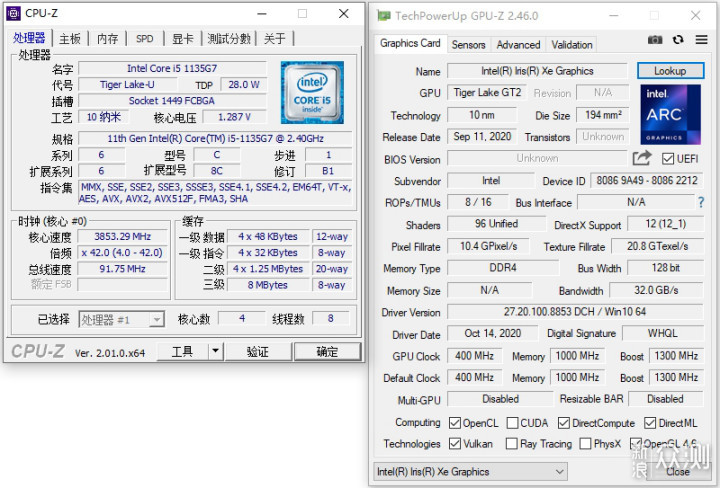This screenshot has width=720, height=488.
Task: Click the Tiger Lake-U codename field
Action: click(127, 84)
